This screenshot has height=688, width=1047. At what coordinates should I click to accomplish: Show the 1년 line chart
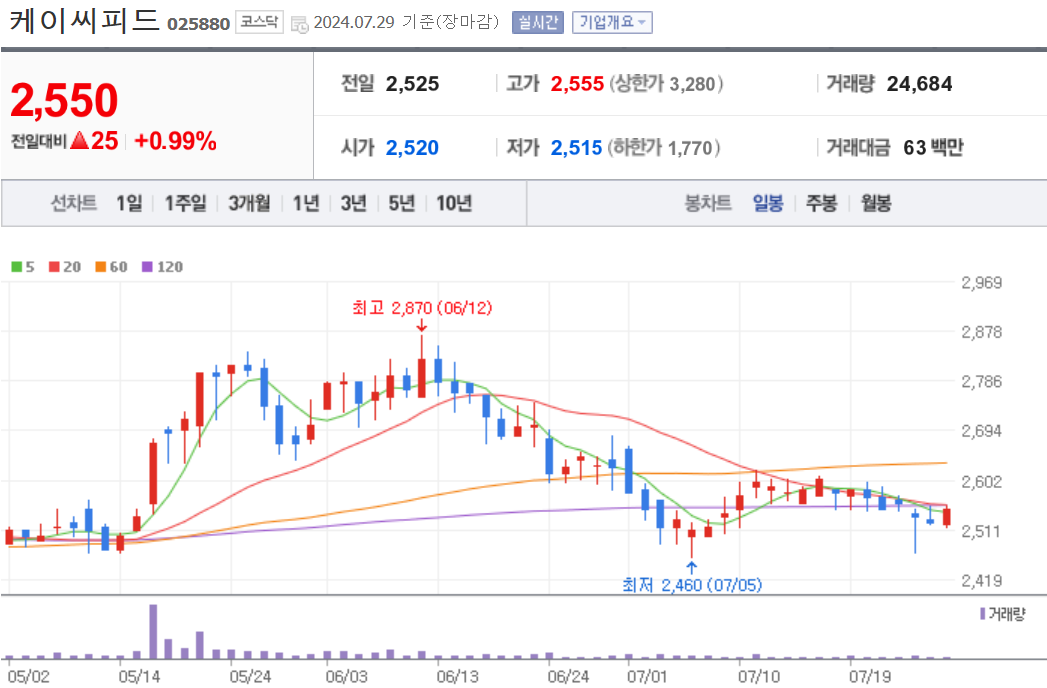click(306, 203)
